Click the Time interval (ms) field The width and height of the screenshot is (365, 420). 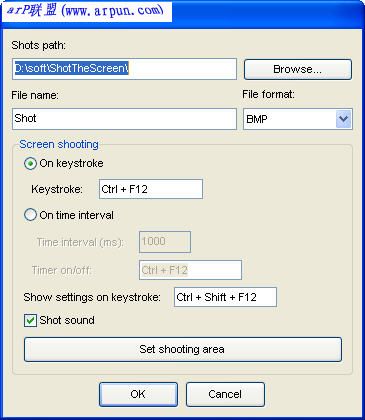pyautogui.click(x=165, y=242)
